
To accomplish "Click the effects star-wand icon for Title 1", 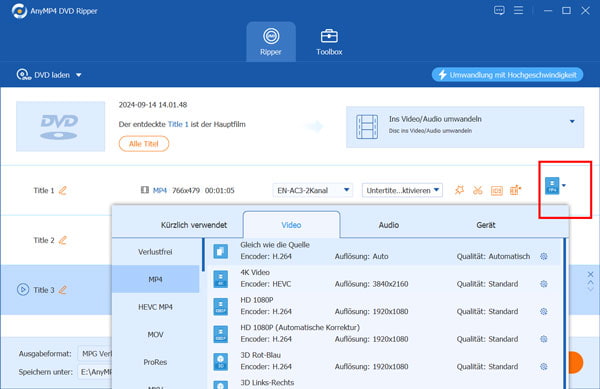I will 459,190.
